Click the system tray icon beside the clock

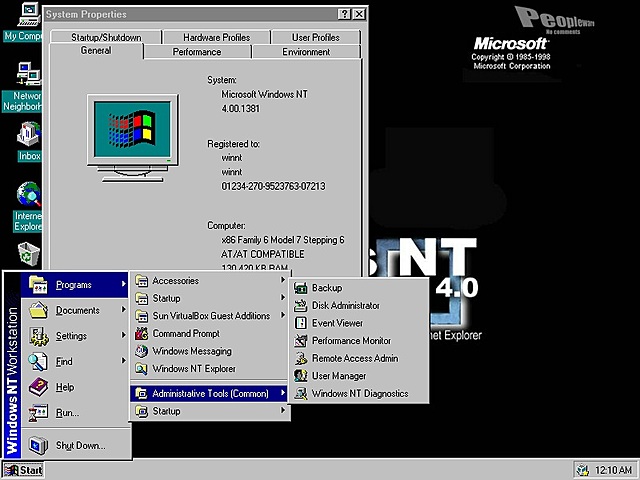584,470
